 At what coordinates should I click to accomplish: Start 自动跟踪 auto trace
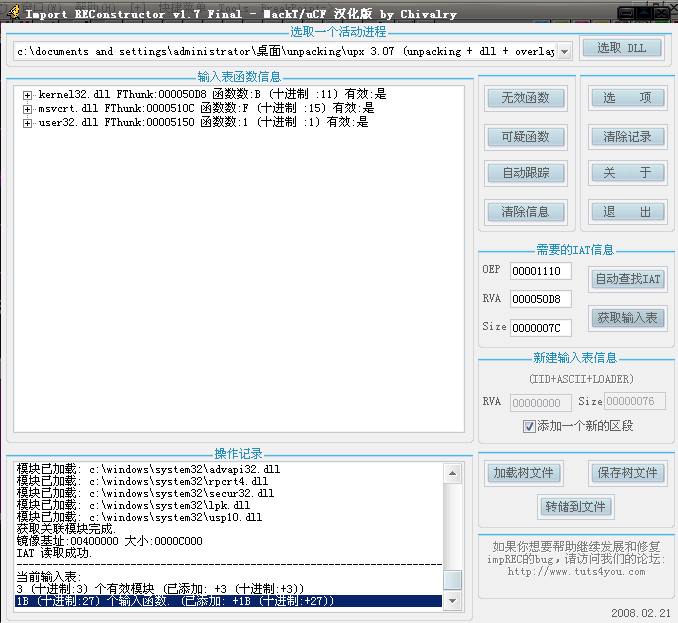[x=526, y=173]
